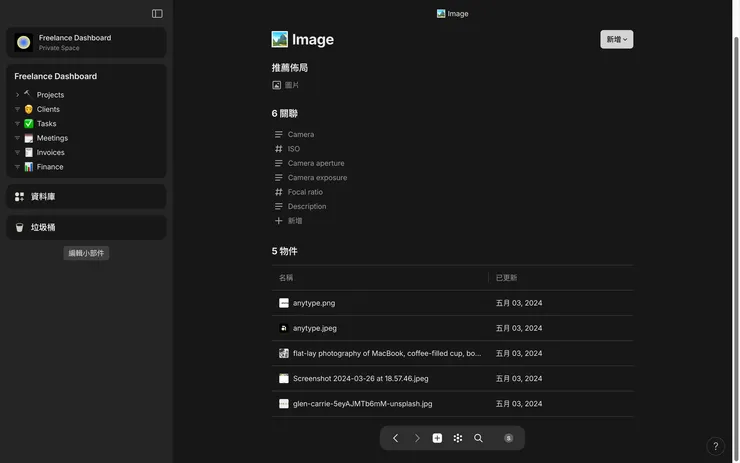Click the Camera text-lines icon
Viewport: 740px width, 463px height.
click(278, 135)
